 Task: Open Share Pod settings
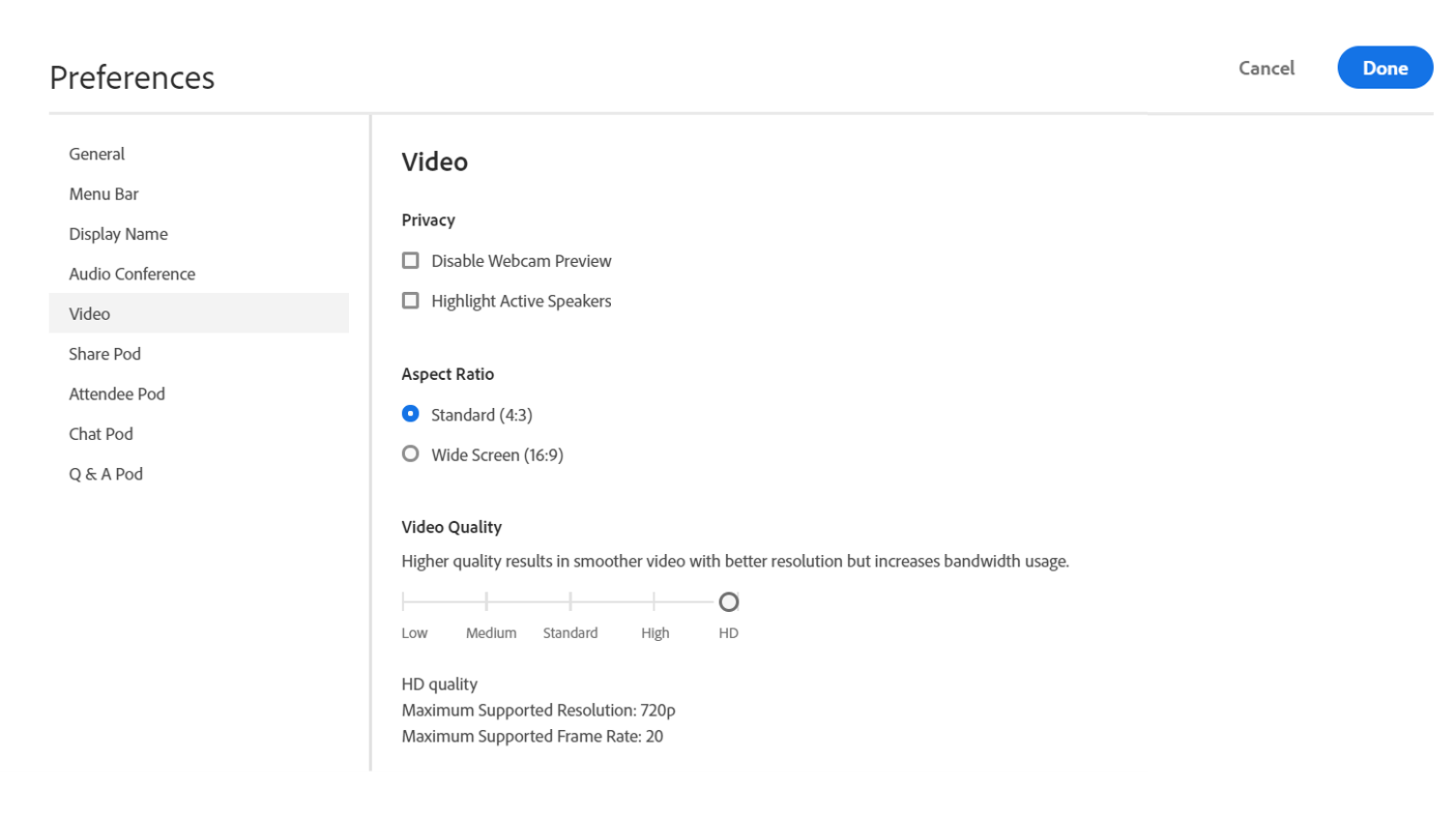(x=104, y=354)
